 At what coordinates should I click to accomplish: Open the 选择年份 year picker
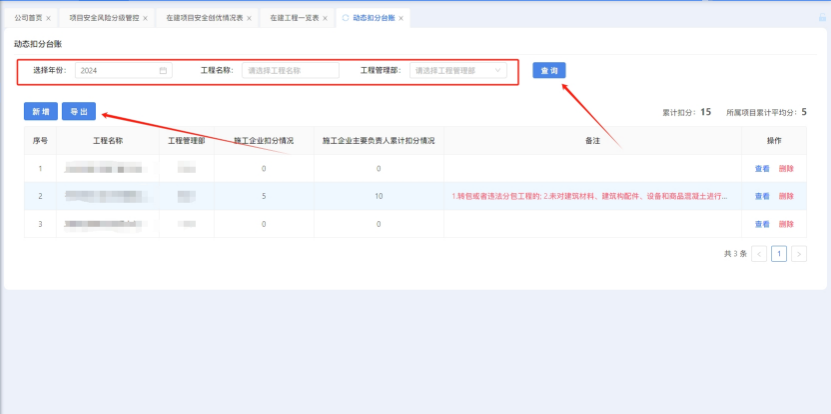(x=120, y=71)
